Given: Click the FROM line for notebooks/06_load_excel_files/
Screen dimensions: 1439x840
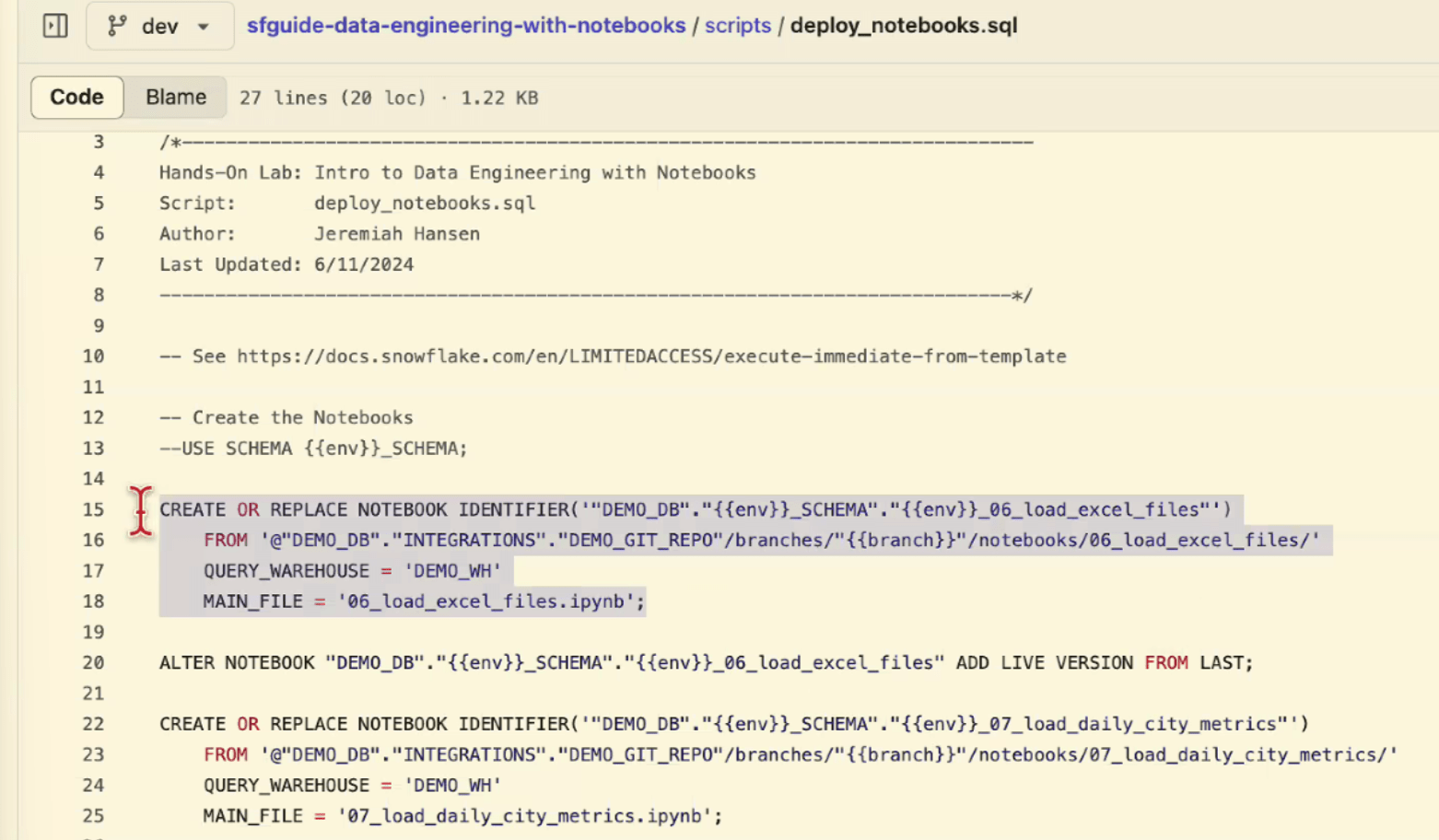Looking at the screenshot, I should click(762, 540).
